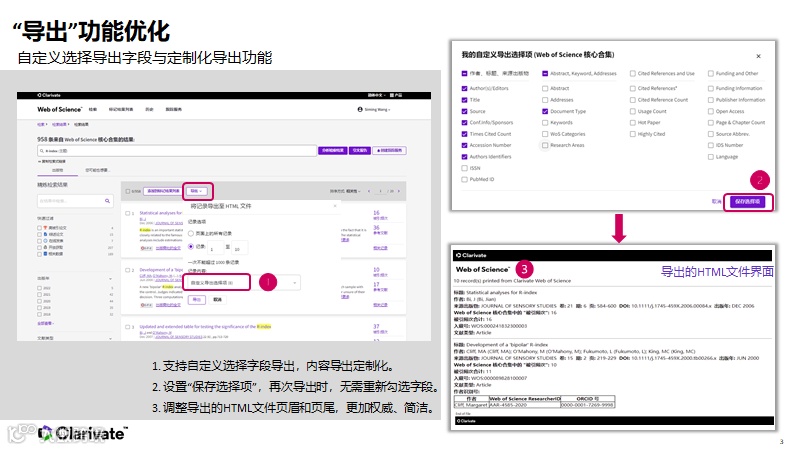Viewport: 800px width, 450px height.
Task: Toggle Conf.Info/Sponsors checkbox
Action: pos(464,122)
